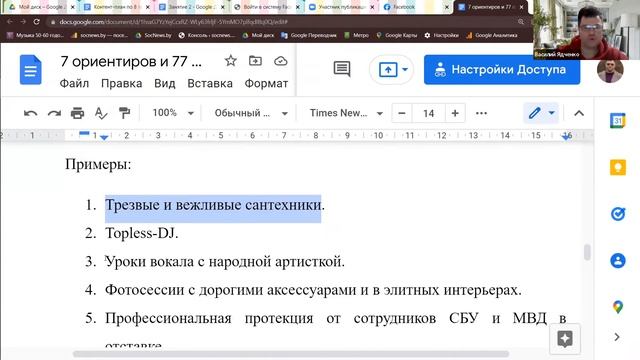Open the Google account avatar
The height and width of the screenshot is (360, 640).
(x=610, y=71)
